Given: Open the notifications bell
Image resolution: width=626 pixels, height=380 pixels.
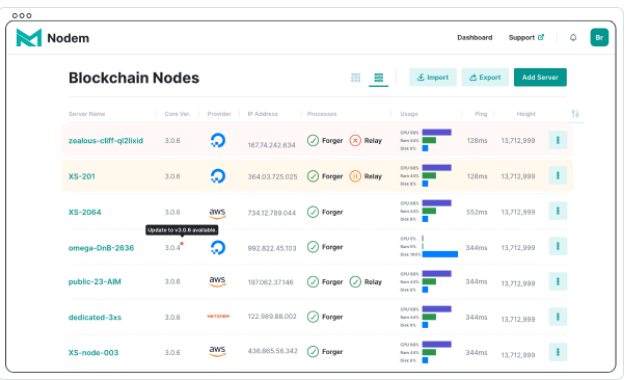Looking at the screenshot, I should (x=573, y=38).
